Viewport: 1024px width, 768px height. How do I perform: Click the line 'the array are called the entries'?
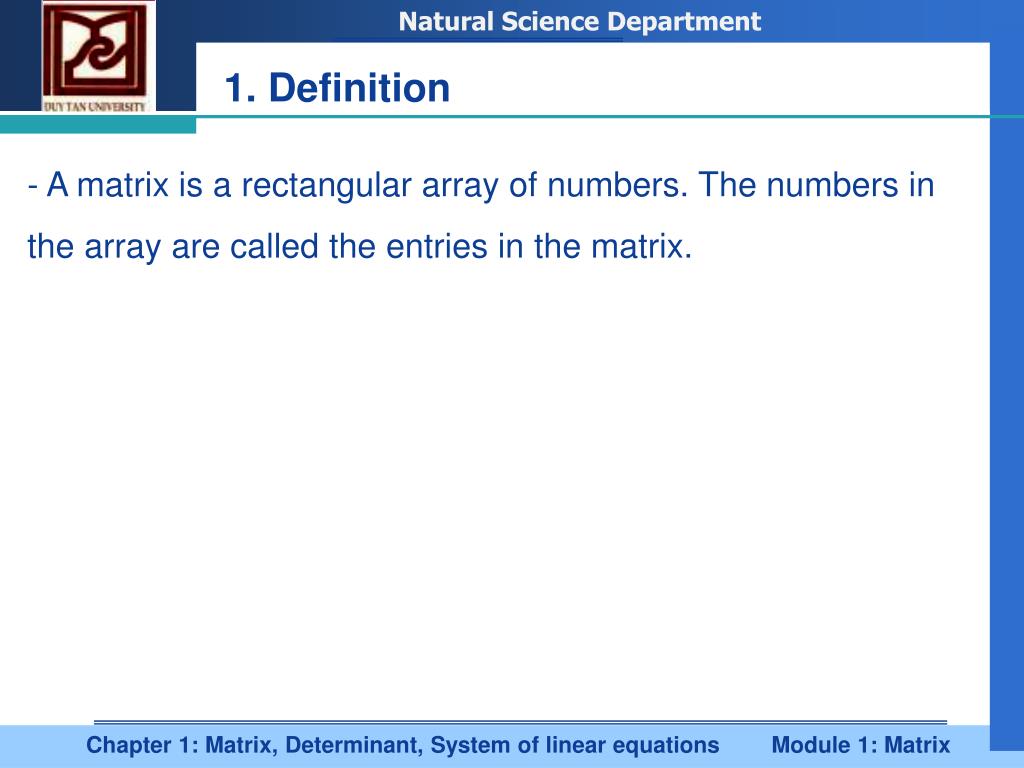[x=359, y=248]
